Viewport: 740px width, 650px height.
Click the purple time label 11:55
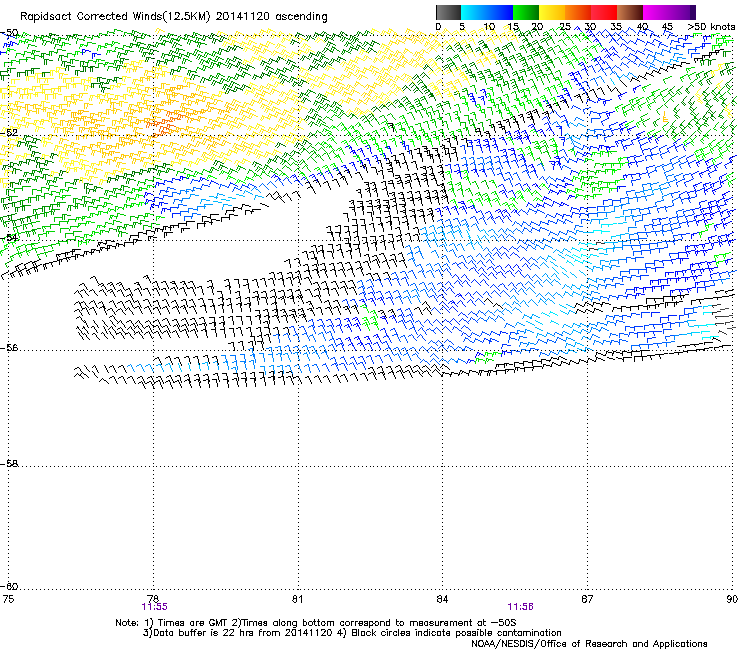(154, 607)
